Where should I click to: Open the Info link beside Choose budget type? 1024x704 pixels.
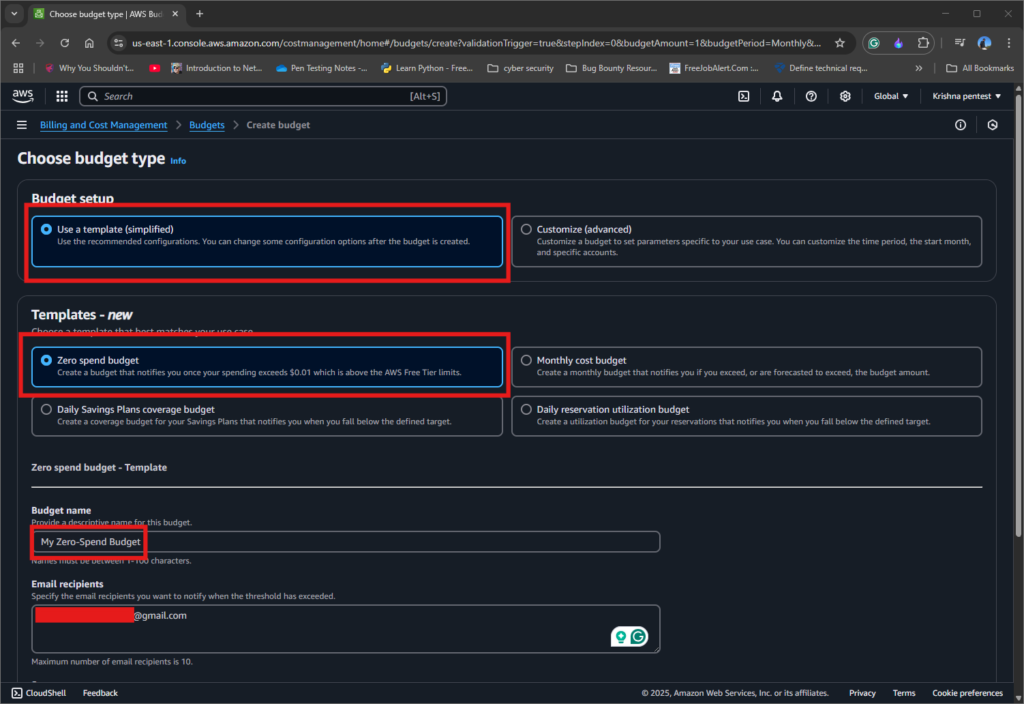click(x=178, y=161)
